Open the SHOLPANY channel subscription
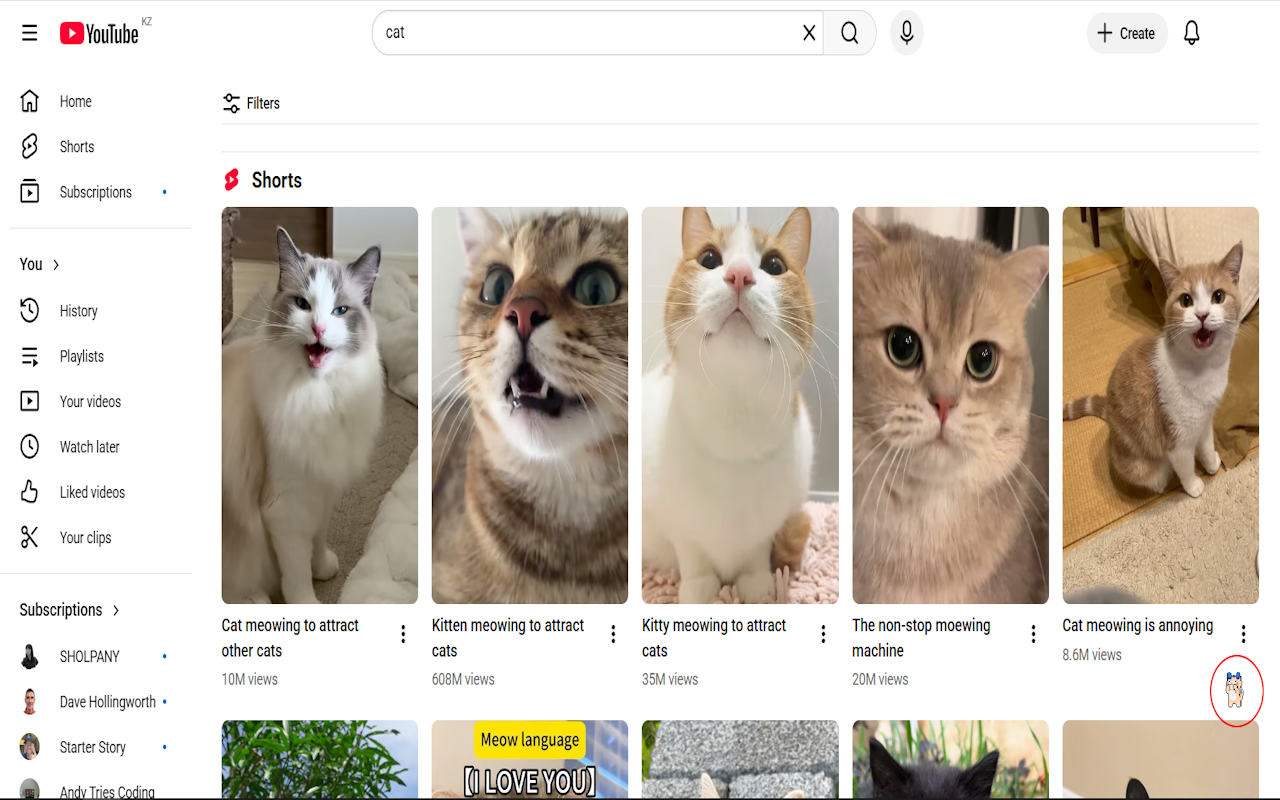 click(x=89, y=657)
